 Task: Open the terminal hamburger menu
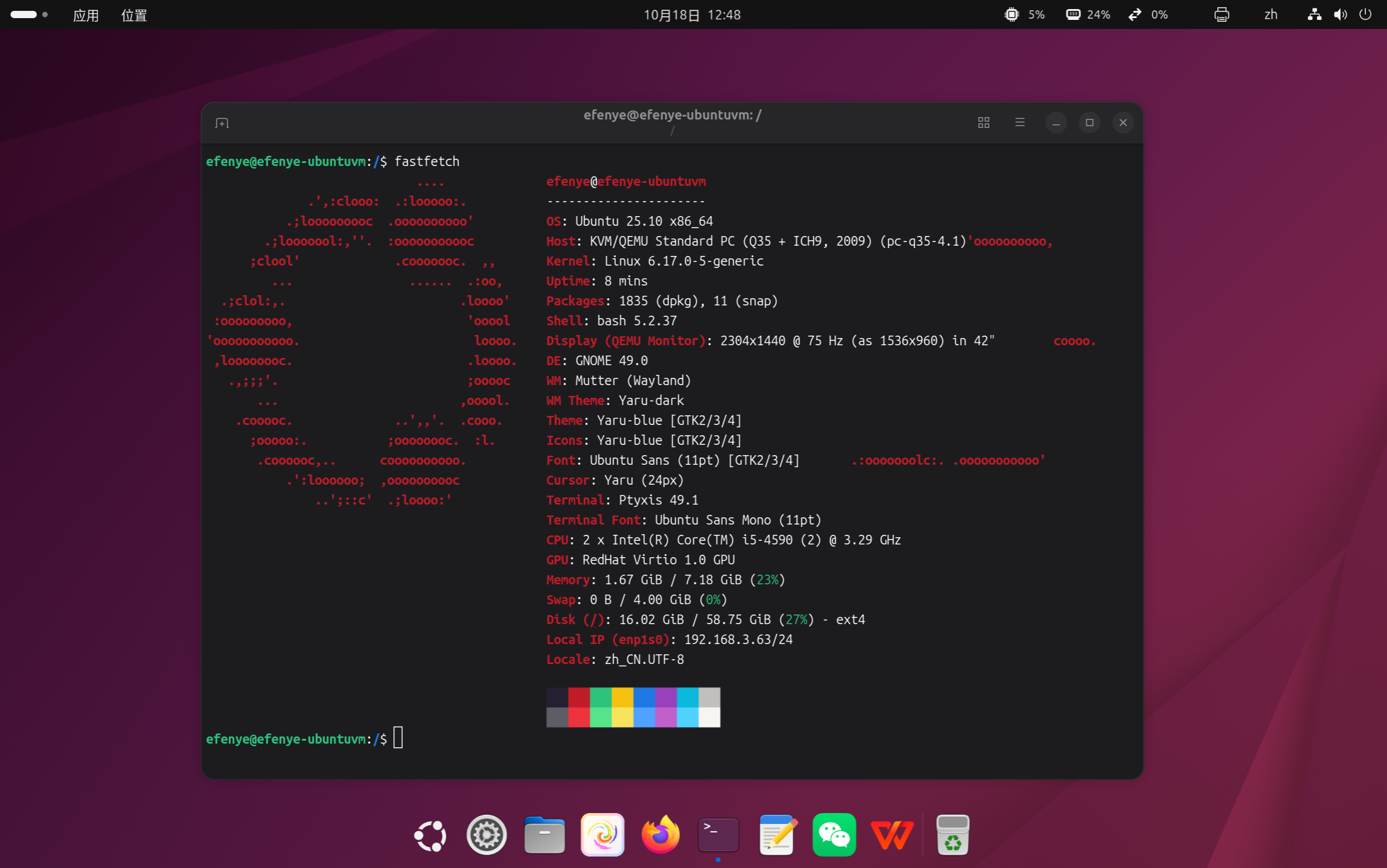[x=1020, y=123]
